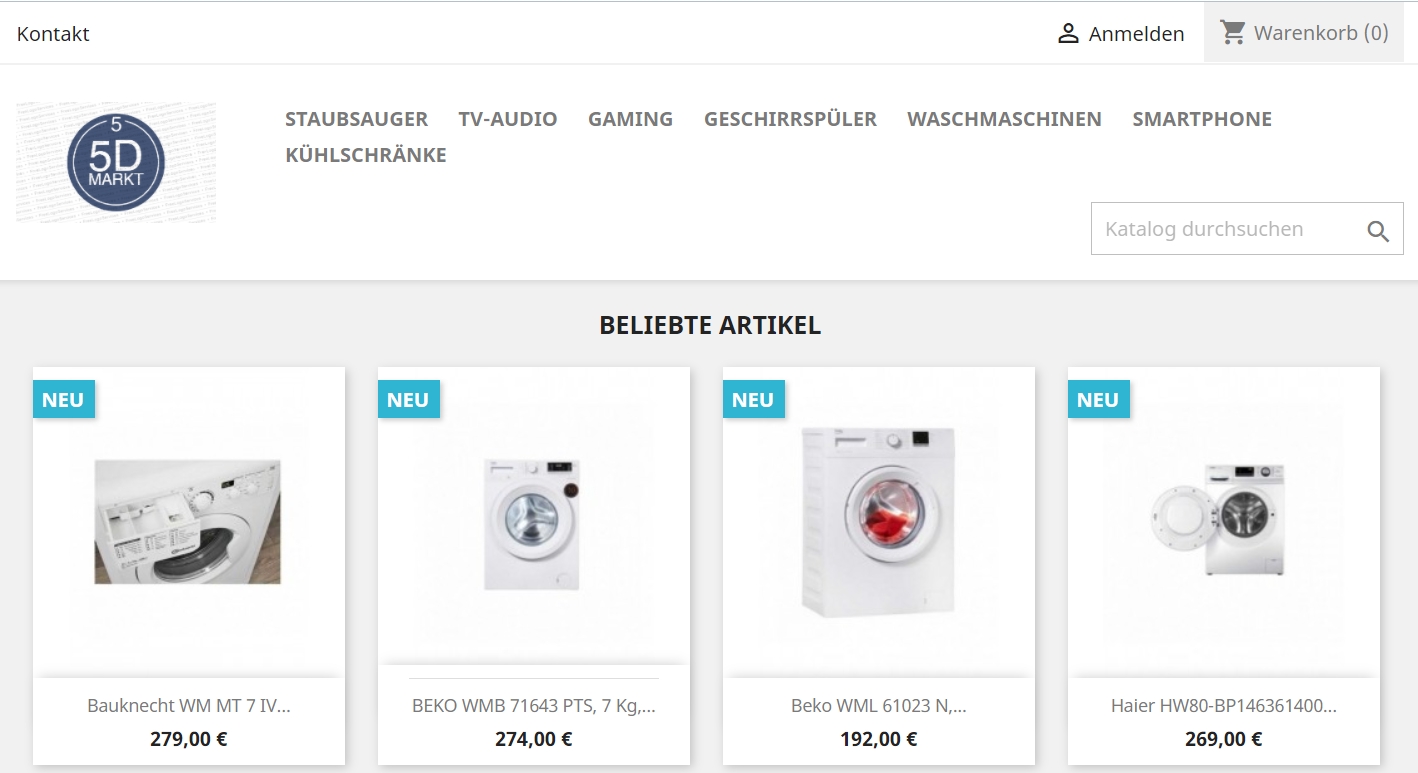Screen dimensions: 1418x773
Task: Open the 5D Markt logo homepage
Action: click(116, 162)
